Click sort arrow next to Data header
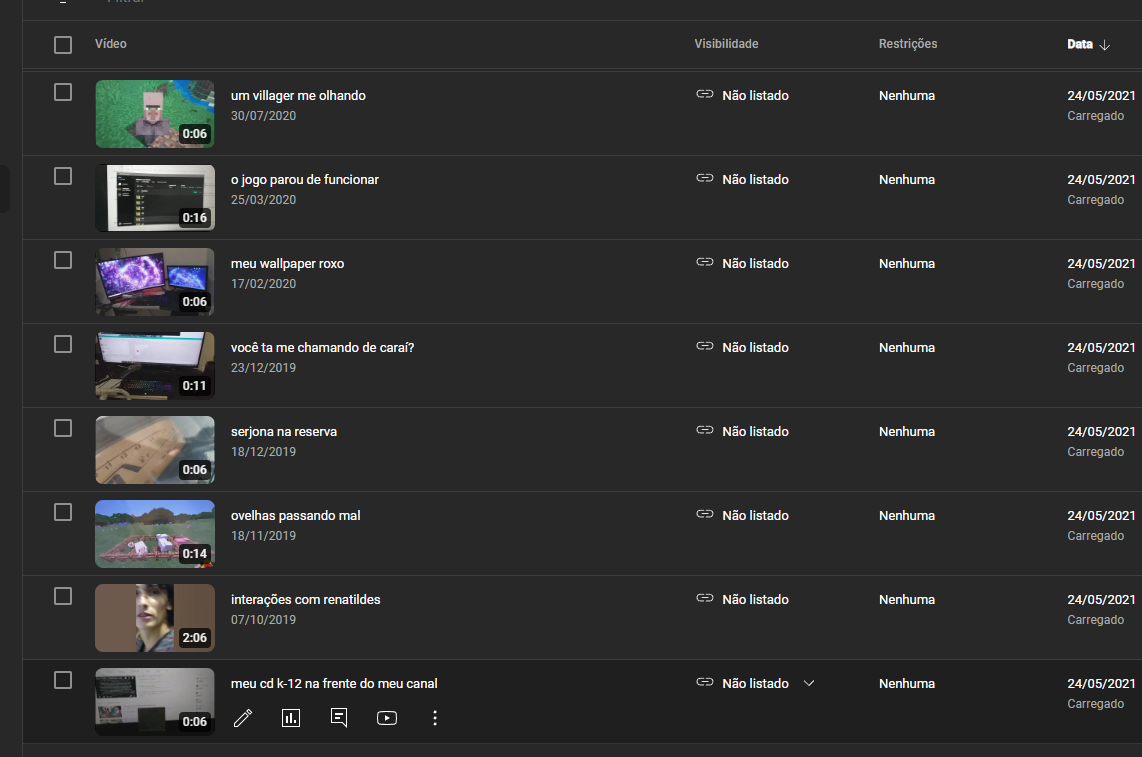1142x757 pixels. click(x=1104, y=44)
